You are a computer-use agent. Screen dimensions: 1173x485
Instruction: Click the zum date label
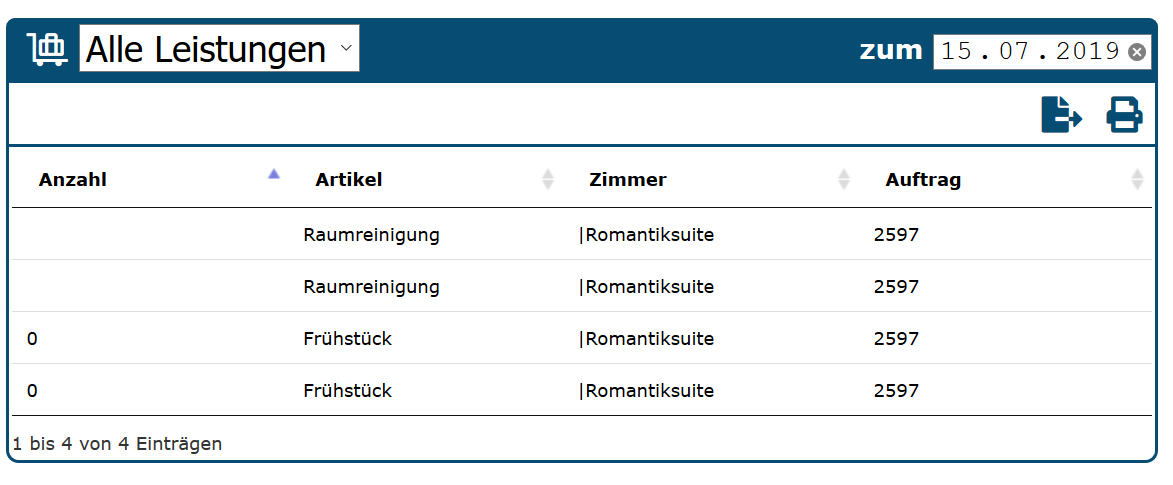[x=891, y=50]
